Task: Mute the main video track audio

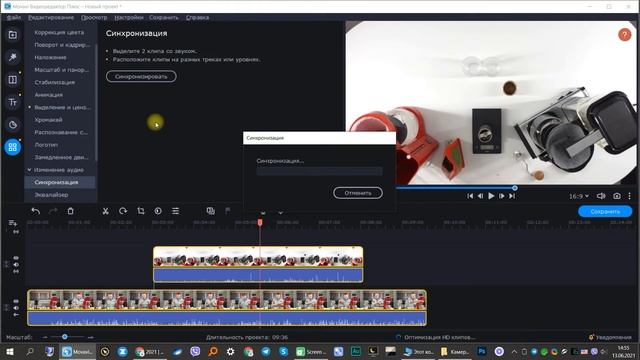Action: pyautogui.click(x=16, y=308)
